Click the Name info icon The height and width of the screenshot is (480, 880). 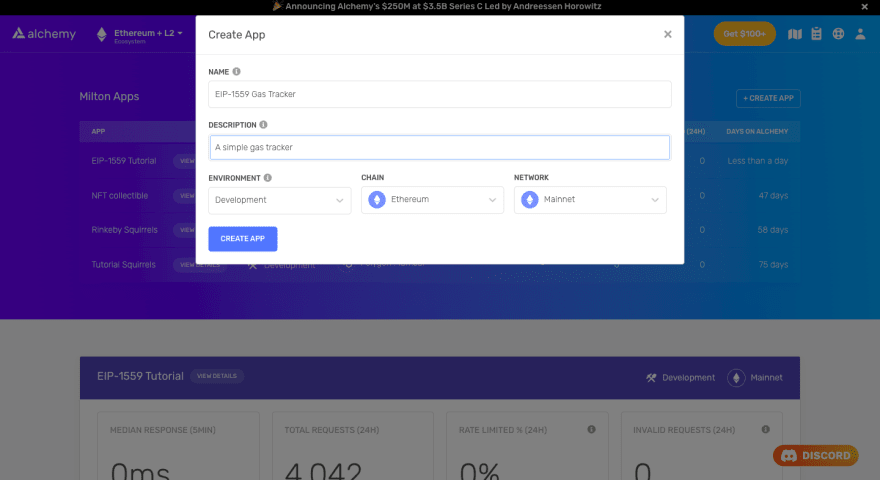coord(236,71)
